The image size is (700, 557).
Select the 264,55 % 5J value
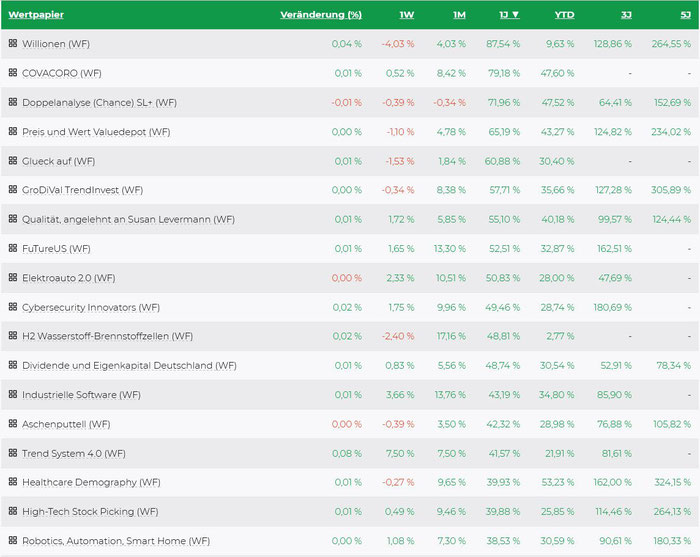[x=671, y=44]
